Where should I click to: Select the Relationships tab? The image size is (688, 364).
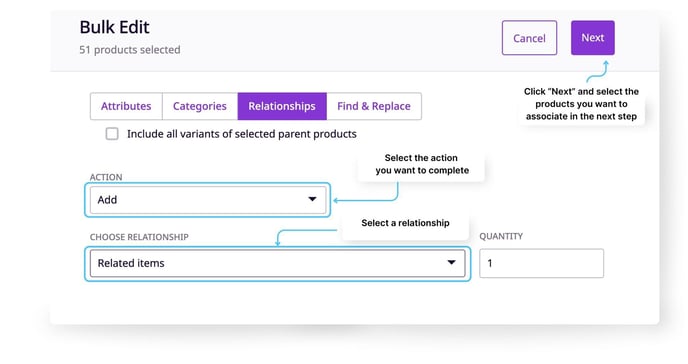(282, 106)
